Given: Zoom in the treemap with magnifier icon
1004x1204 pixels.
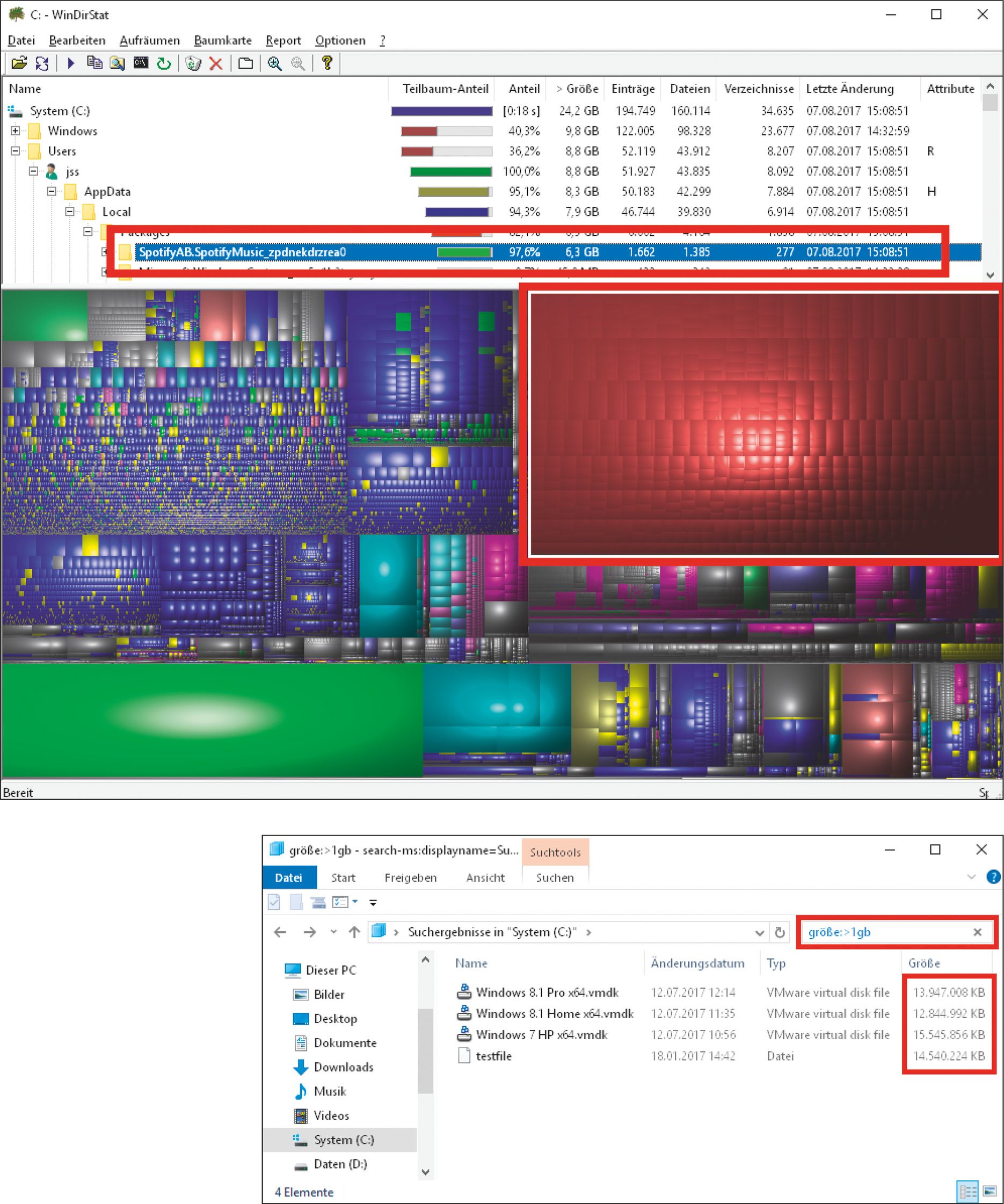Looking at the screenshot, I should [x=274, y=63].
